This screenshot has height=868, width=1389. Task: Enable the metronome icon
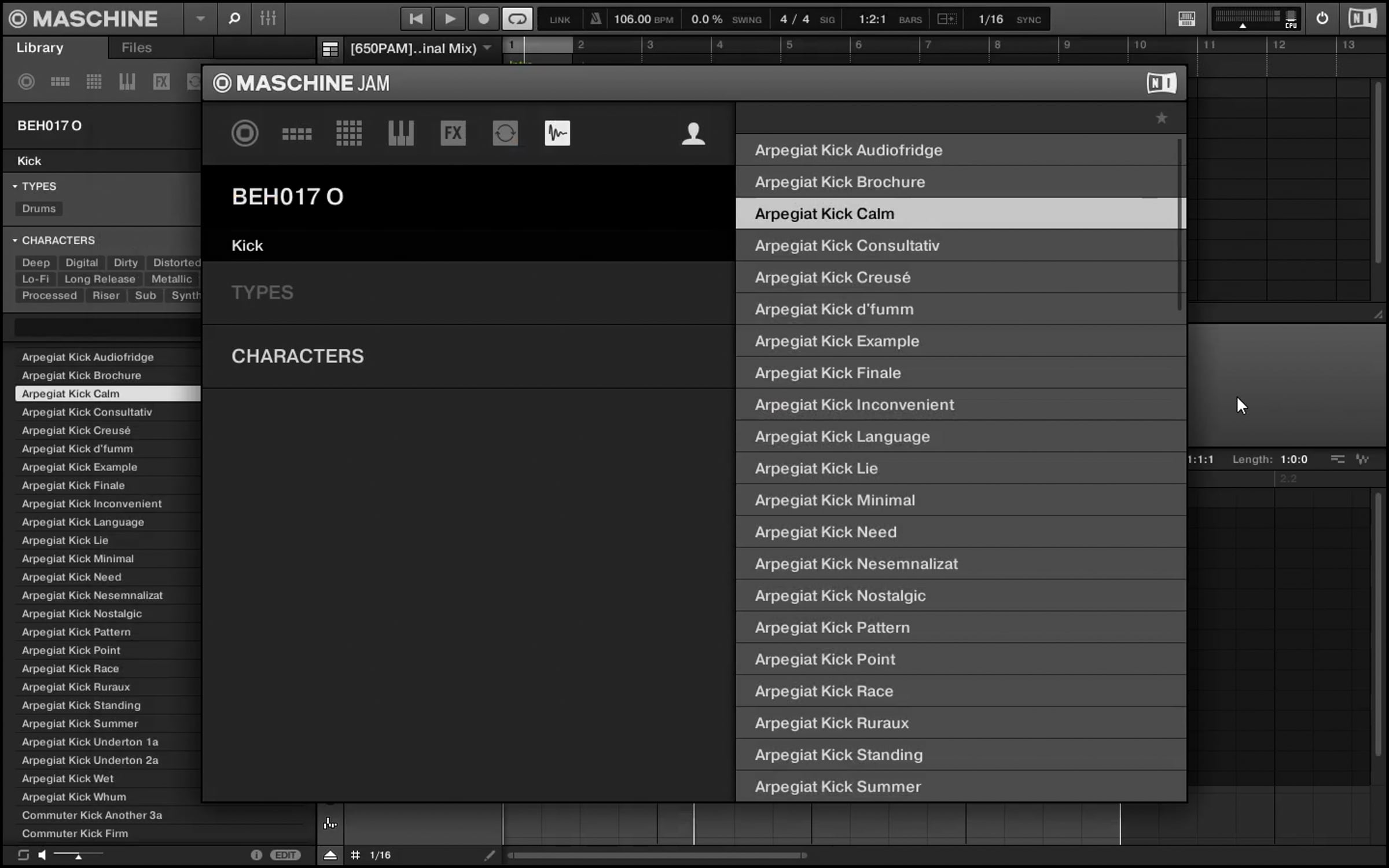(x=595, y=19)
